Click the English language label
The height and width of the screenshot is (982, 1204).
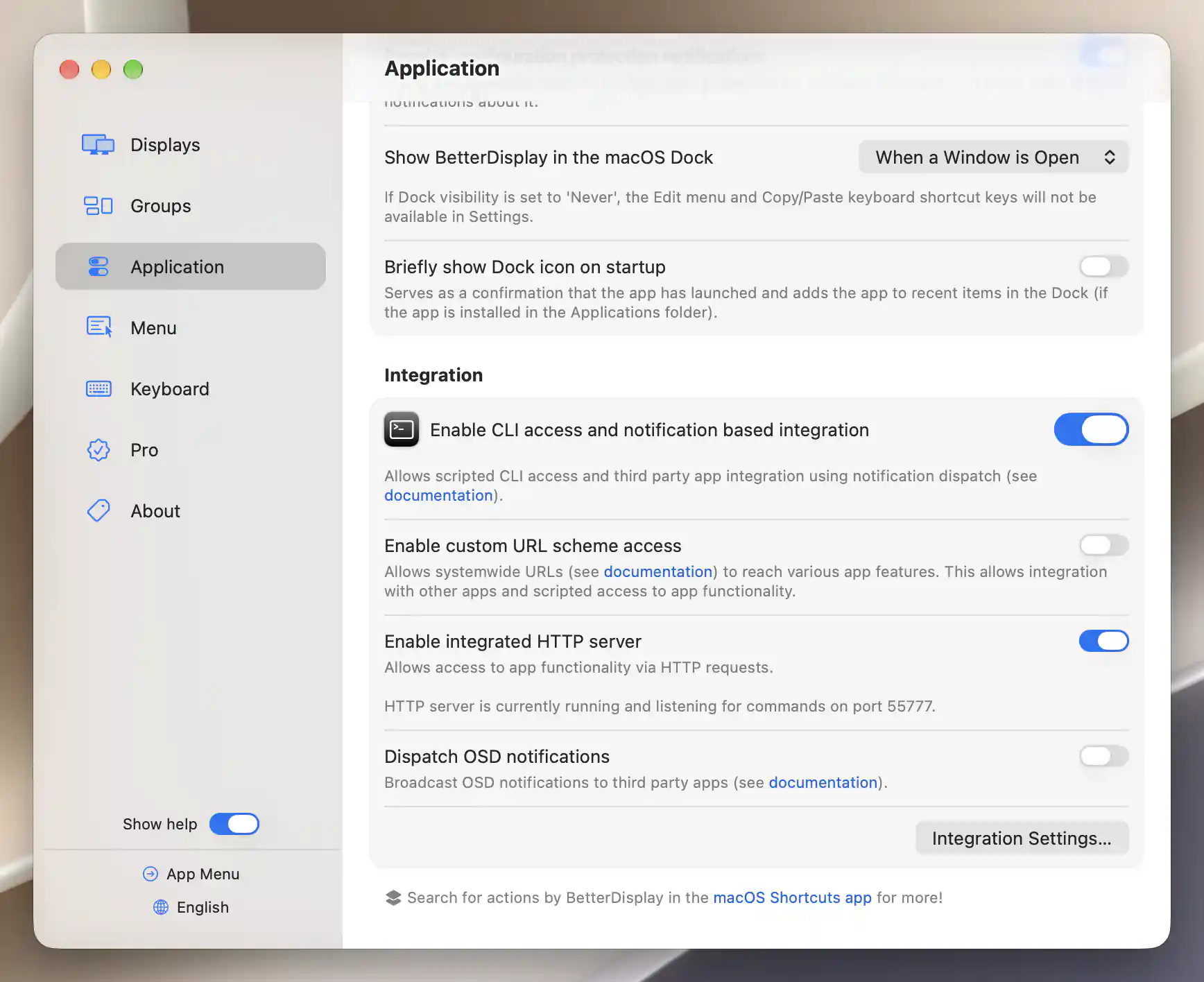coord(203,907)
